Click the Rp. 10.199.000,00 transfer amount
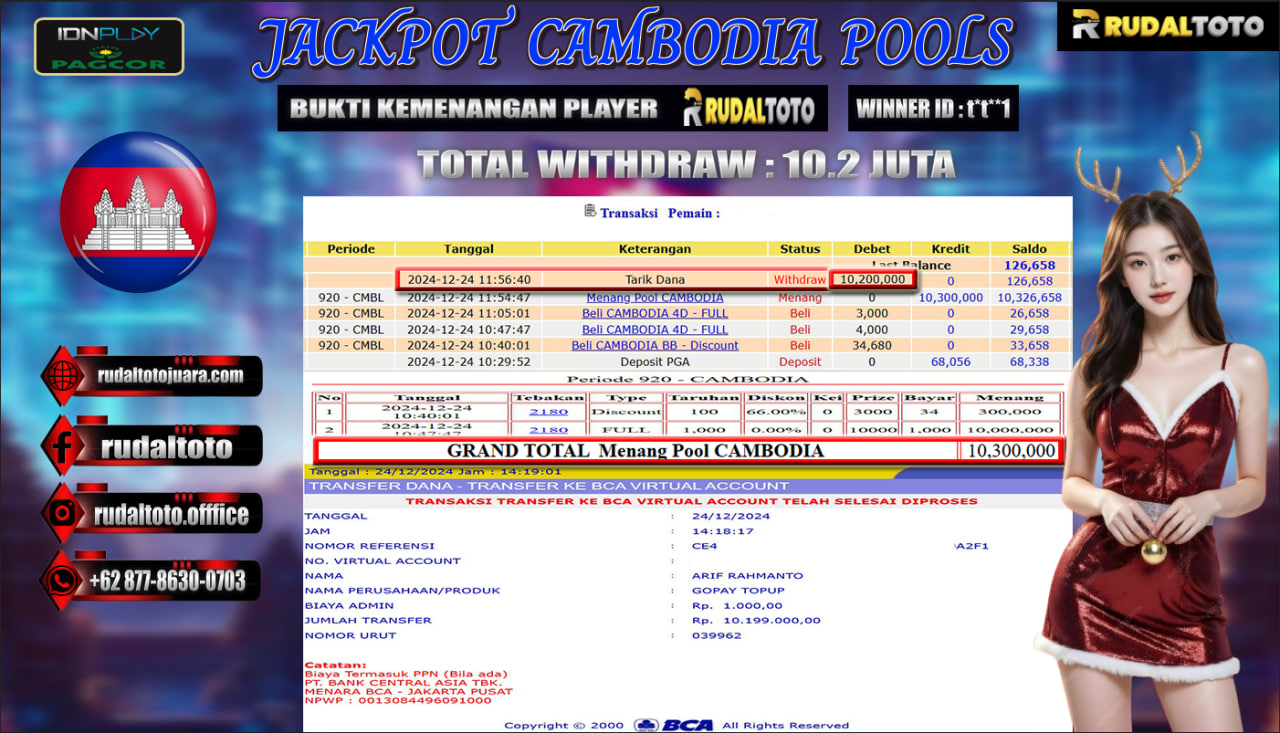 [x=756, y=620]
